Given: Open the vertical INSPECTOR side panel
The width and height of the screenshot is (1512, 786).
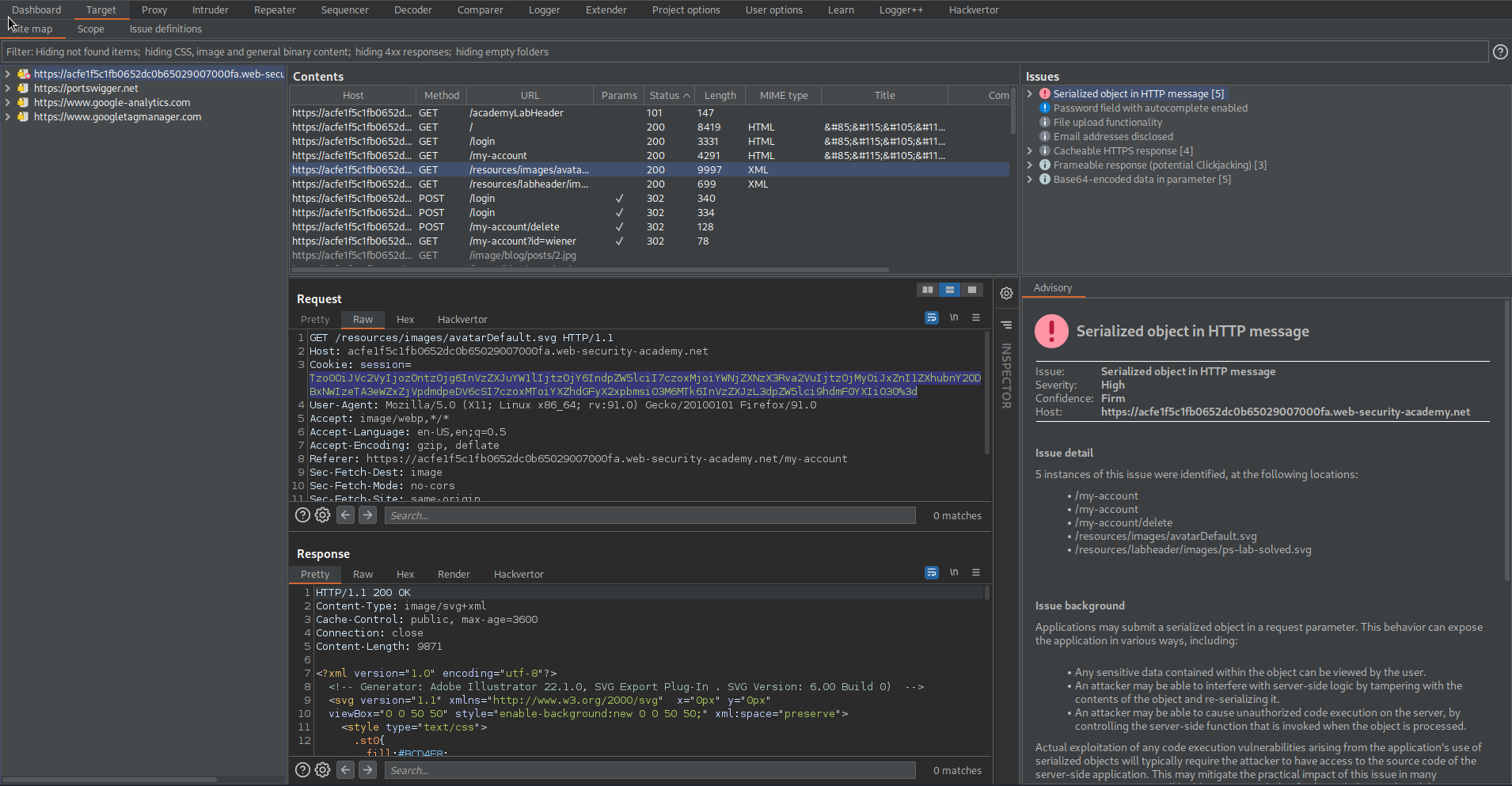Looking at the screenshot, I should pyautogui.click(x=1006, y=375).
